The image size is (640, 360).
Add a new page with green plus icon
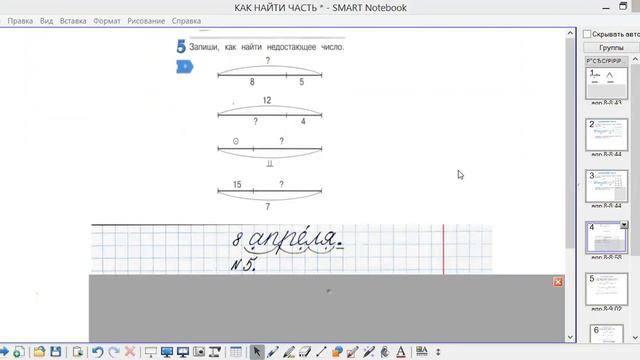(x=19, y=351)
